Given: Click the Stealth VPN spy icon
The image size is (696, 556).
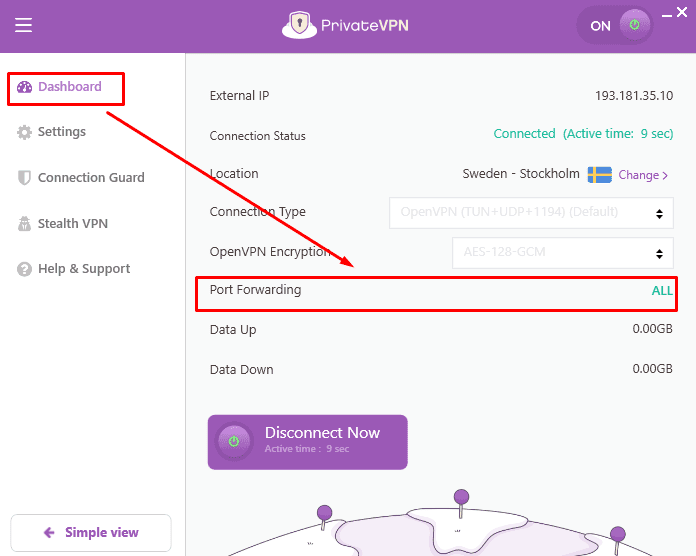Looking at the screenshot, I should pos(24,223).
